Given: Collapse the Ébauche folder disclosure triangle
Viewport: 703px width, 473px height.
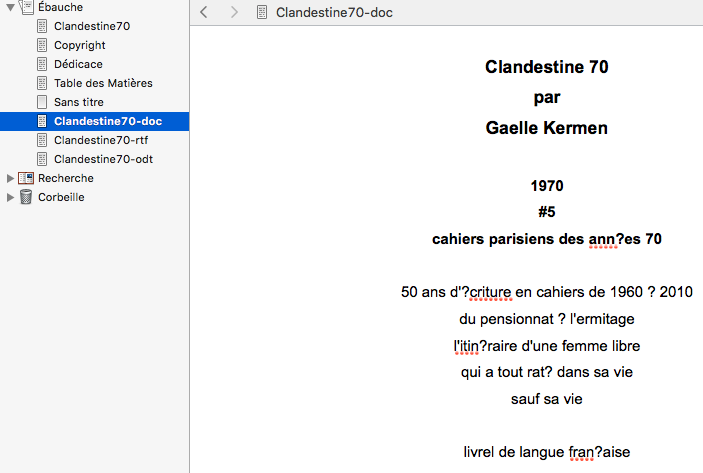Looking at the screenshot, I should coord(11,7).
